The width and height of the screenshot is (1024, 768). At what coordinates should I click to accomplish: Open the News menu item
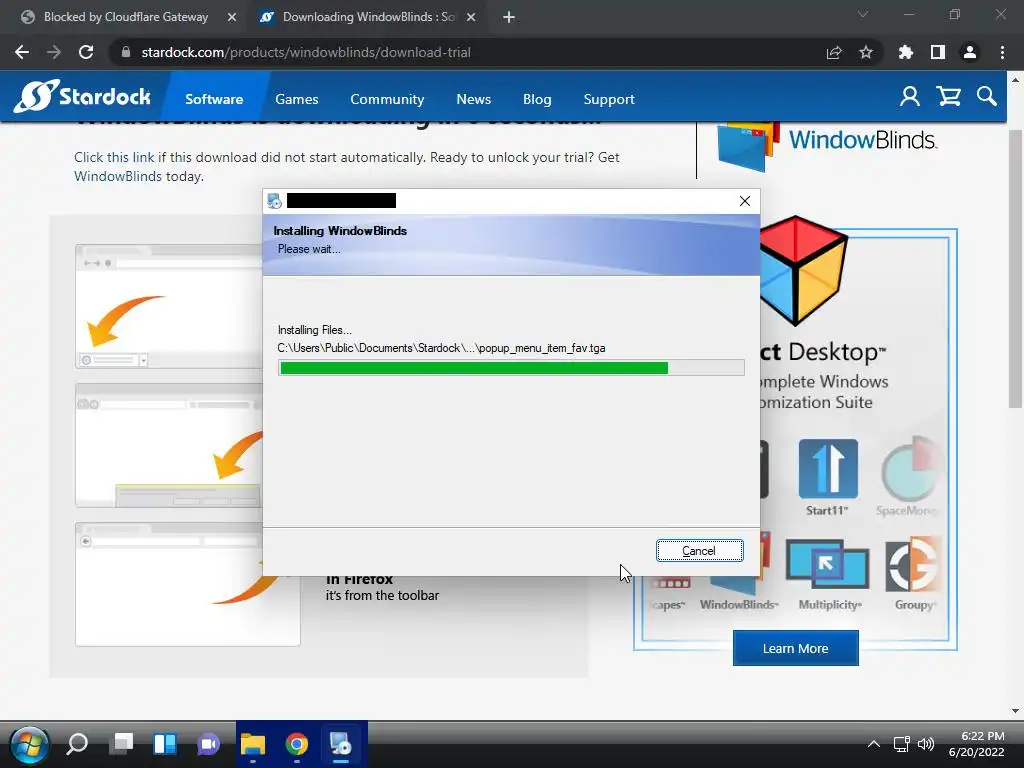point(473,99)
